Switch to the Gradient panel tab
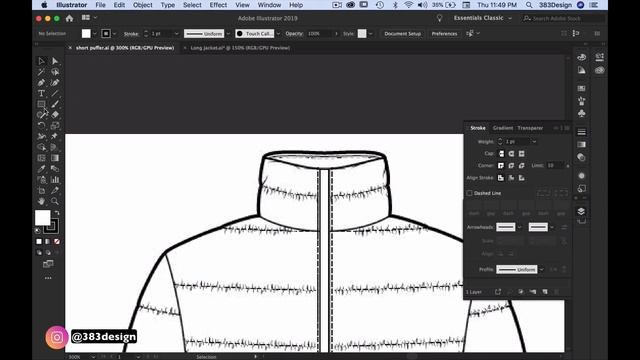This screenshot has width=640, height=360. pos(502,128)
